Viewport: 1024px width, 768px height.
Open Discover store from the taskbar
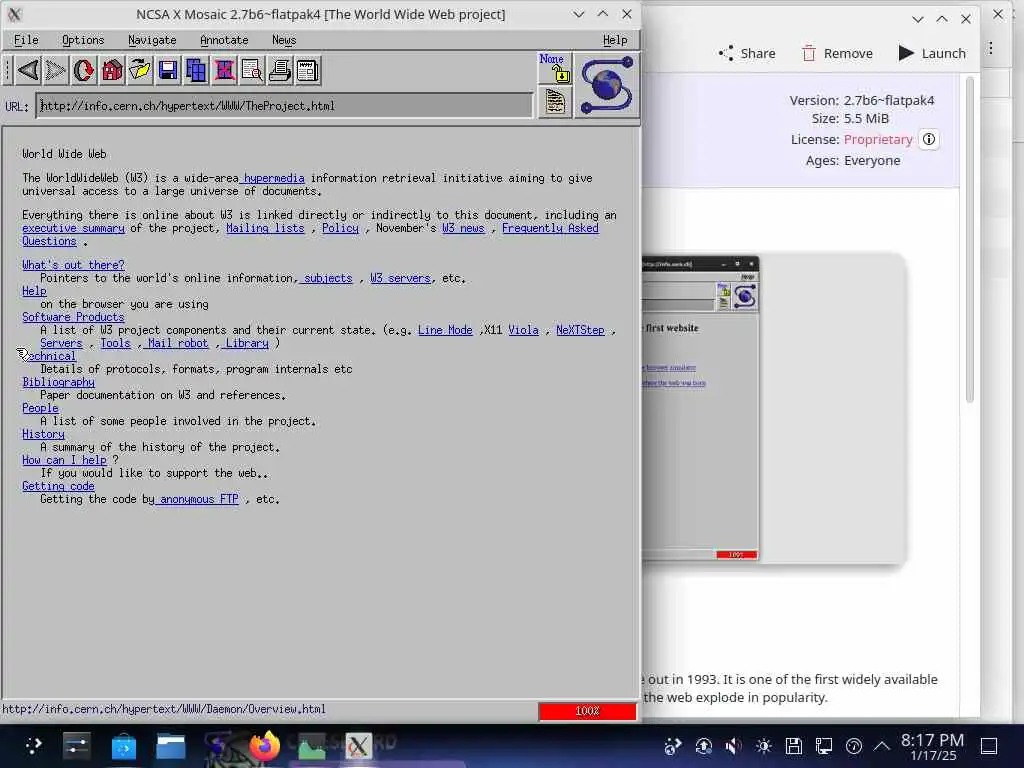pyautogui.click(x=123, y=746)
